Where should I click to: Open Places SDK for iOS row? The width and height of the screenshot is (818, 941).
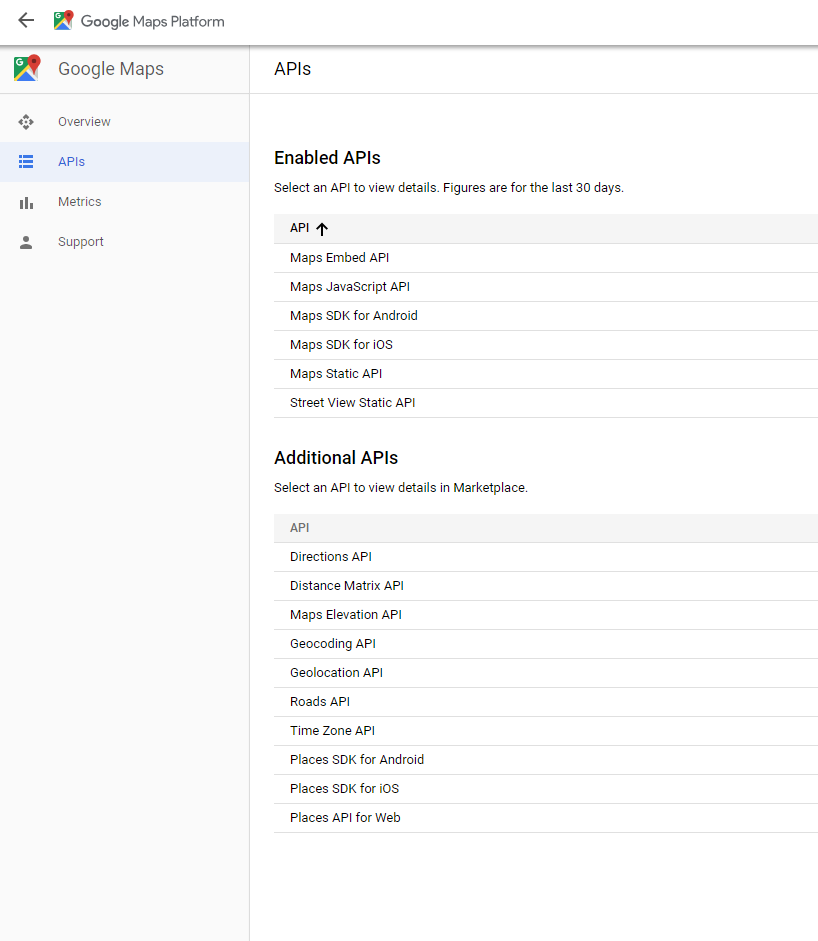546,789
